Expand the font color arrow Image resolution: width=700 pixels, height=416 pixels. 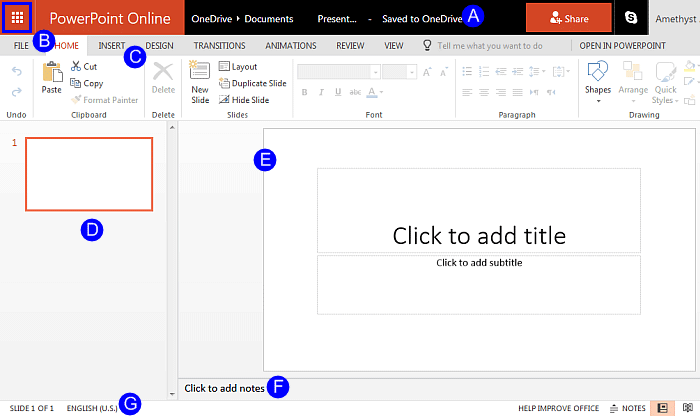381,92
